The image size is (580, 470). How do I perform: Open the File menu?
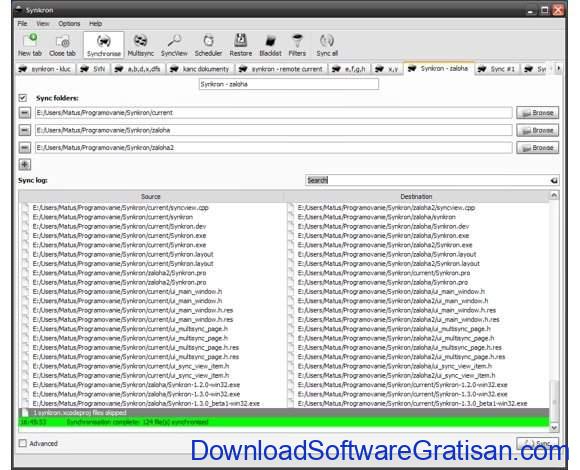click(x=22, y=24)
